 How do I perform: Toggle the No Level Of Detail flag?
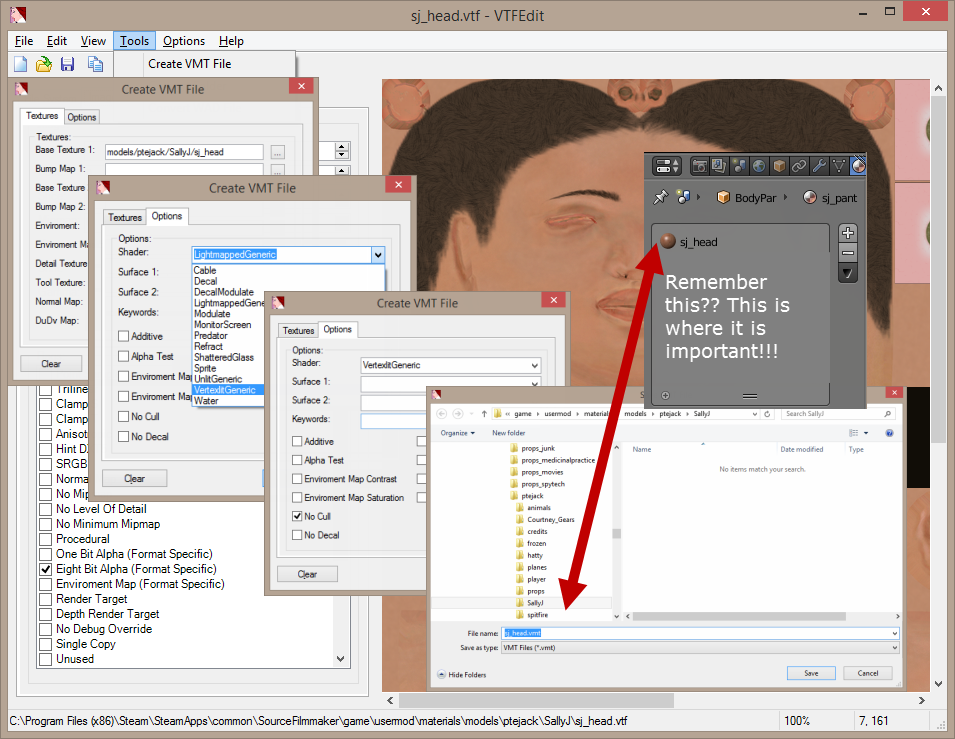click(x=45, y=509)
